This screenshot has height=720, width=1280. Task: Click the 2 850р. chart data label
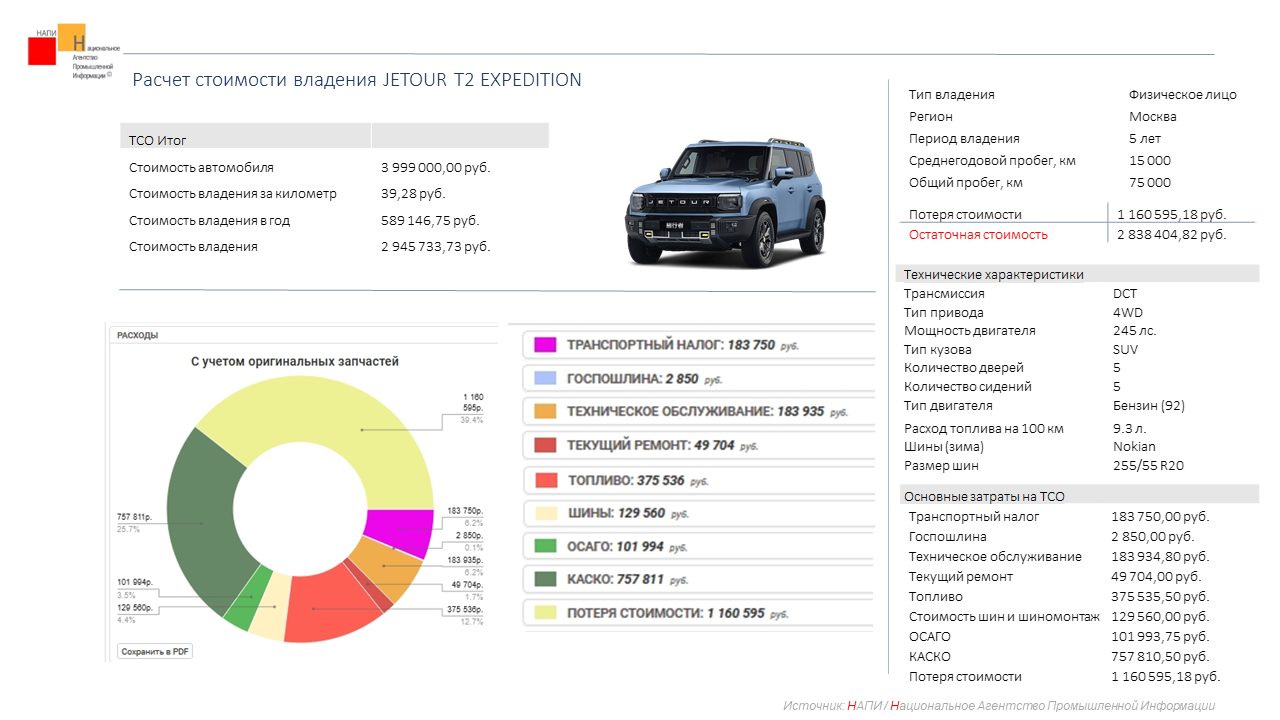click(x=468, y=535)
